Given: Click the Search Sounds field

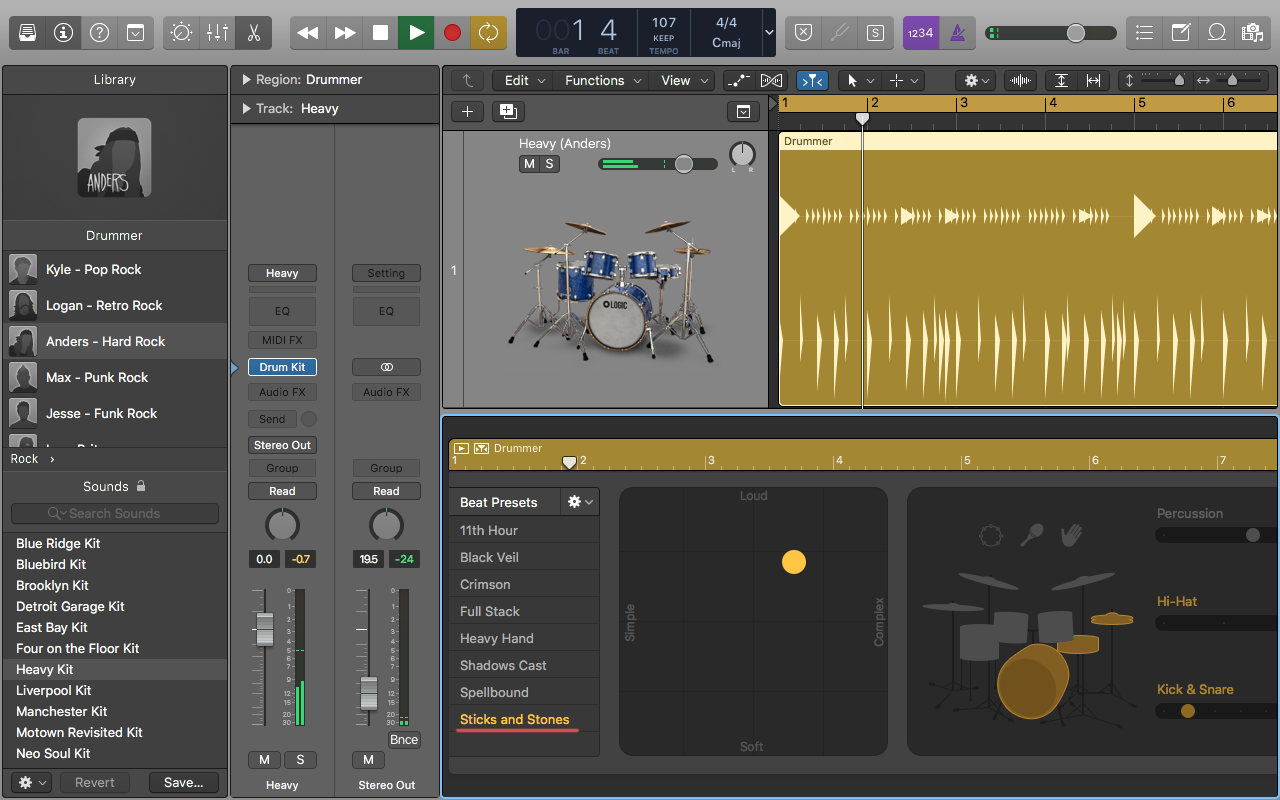Looking at the screenshot, I should [115, 513].
